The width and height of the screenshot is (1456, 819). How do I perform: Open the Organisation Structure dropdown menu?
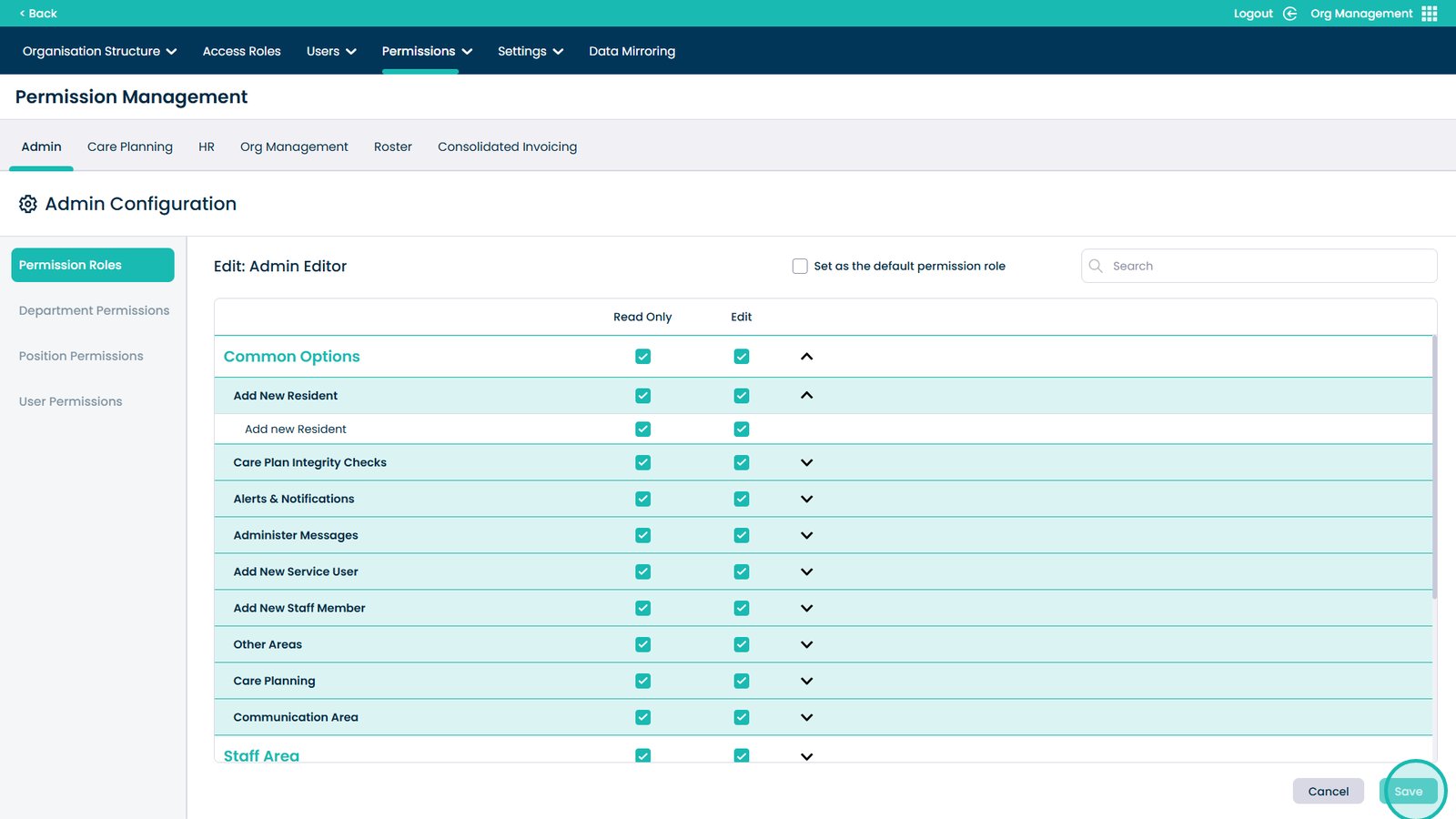click(x=99, y=51)
